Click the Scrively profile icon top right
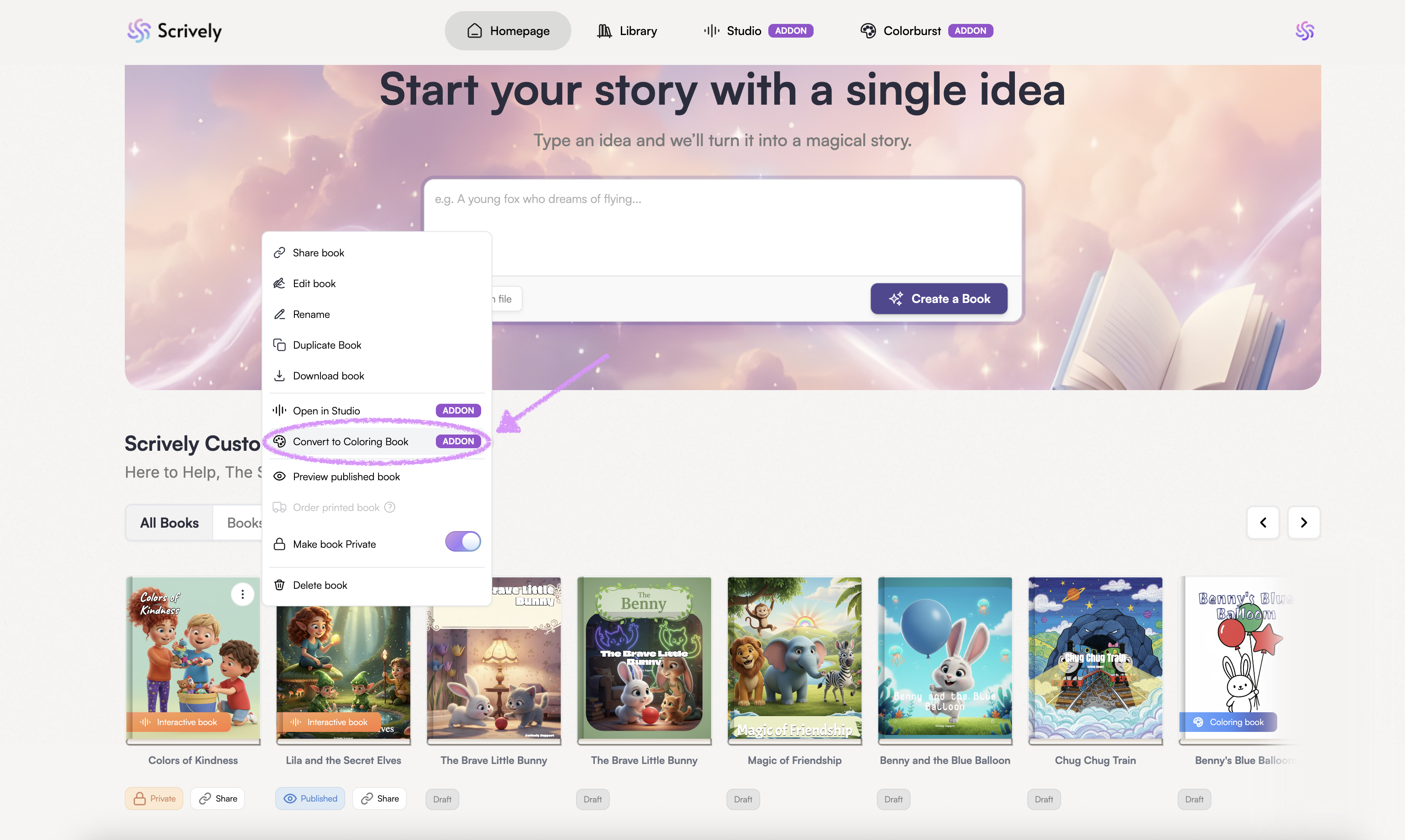This screenshot has width=1405, height=840. 1304,31
